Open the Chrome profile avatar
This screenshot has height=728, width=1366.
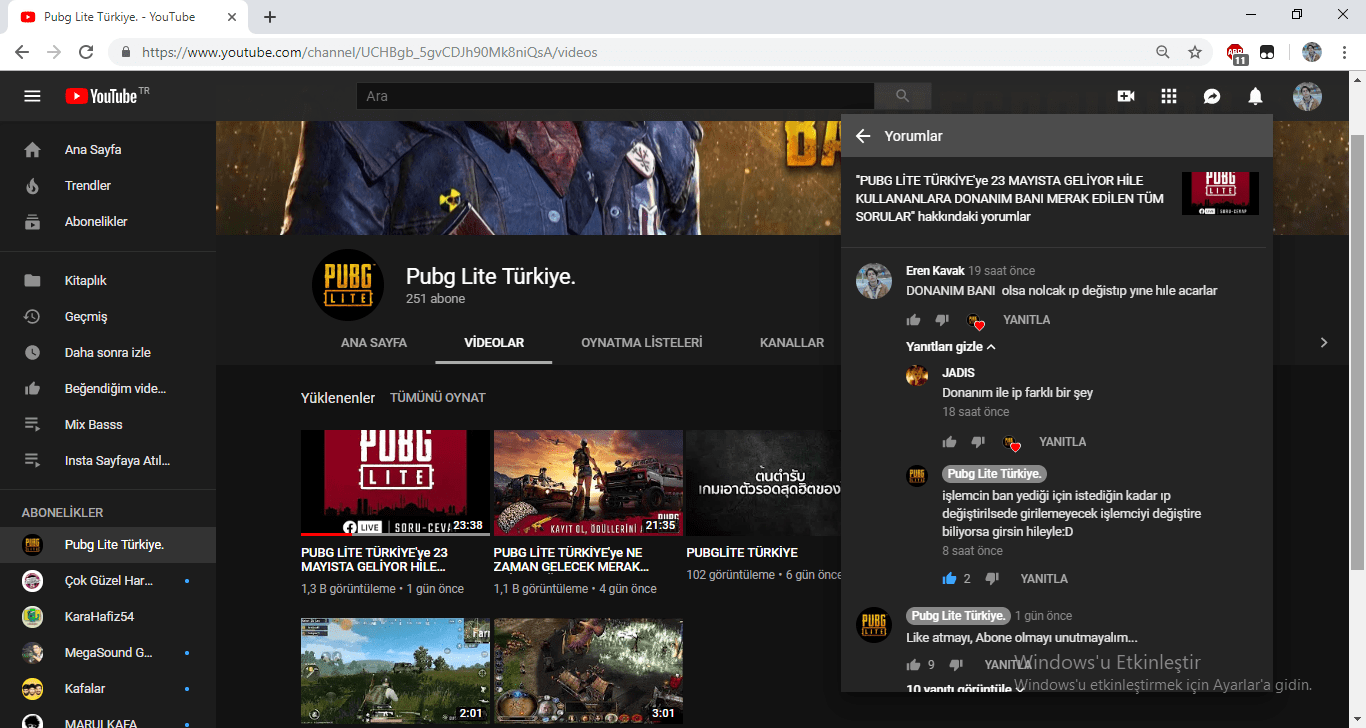tap(1312, 52)
